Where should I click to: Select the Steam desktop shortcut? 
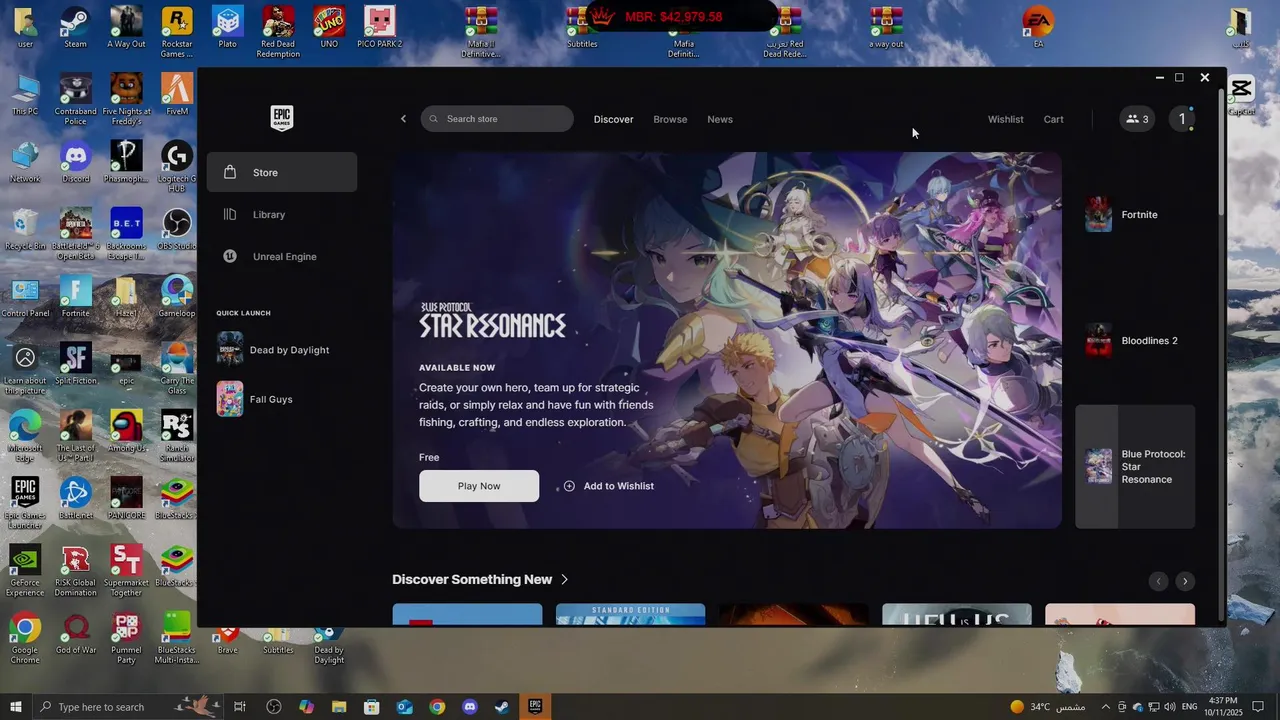[75, 28]
